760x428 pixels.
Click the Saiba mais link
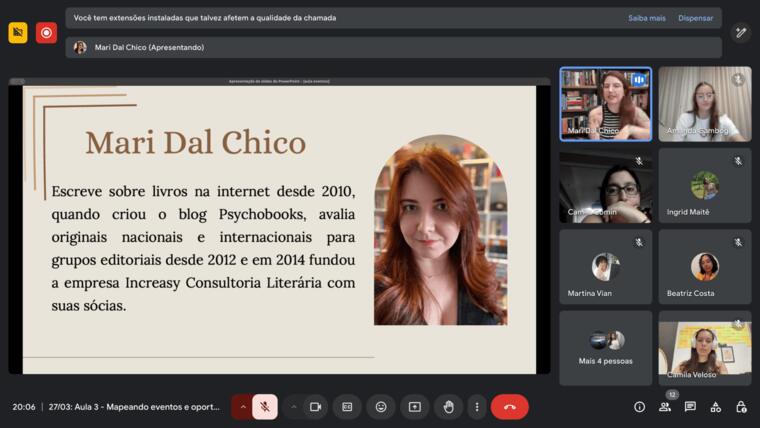point(647,18)
